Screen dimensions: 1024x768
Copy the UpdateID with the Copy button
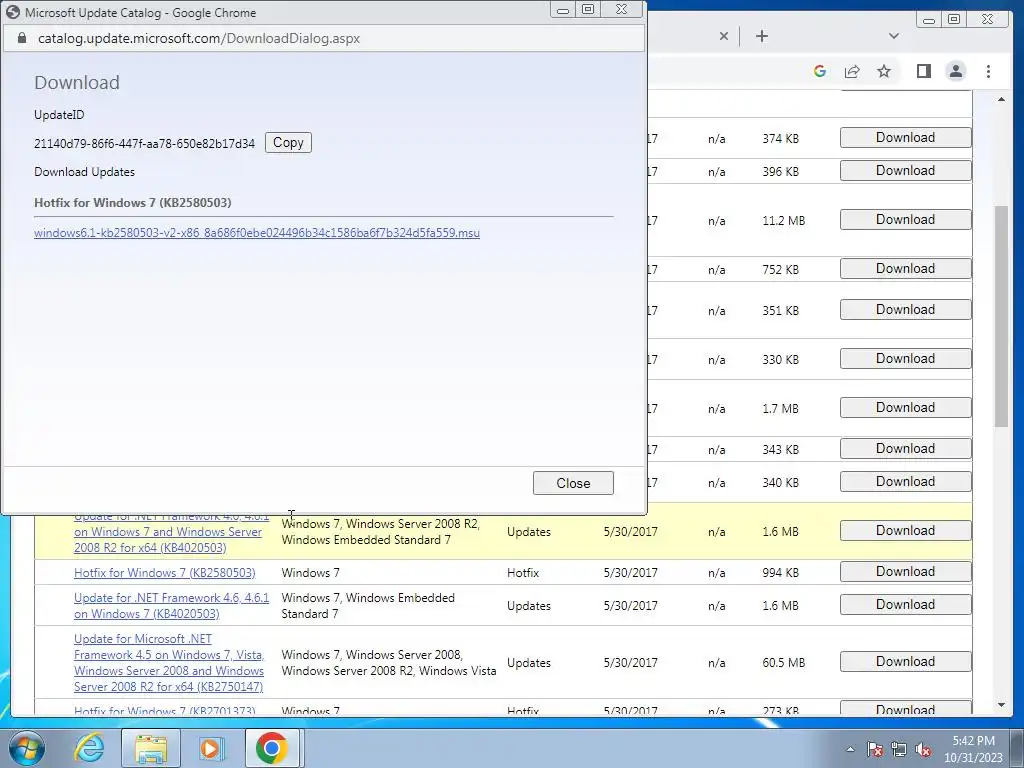[288, 142]
